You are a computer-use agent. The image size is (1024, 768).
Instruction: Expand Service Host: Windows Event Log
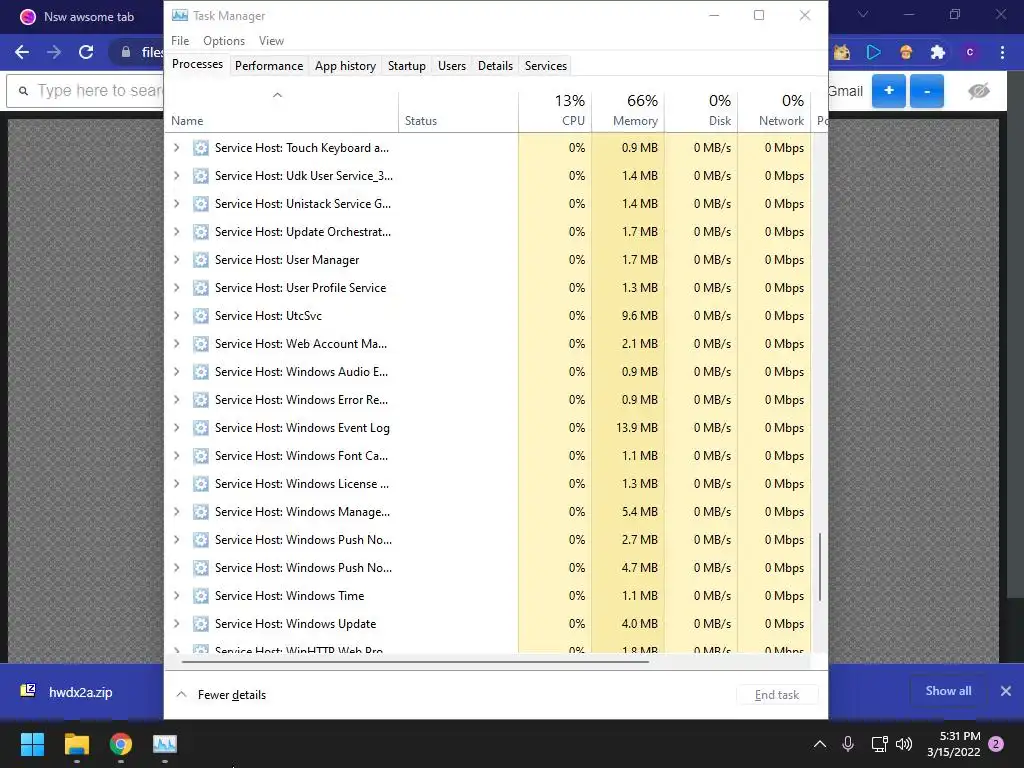[176, 428]
